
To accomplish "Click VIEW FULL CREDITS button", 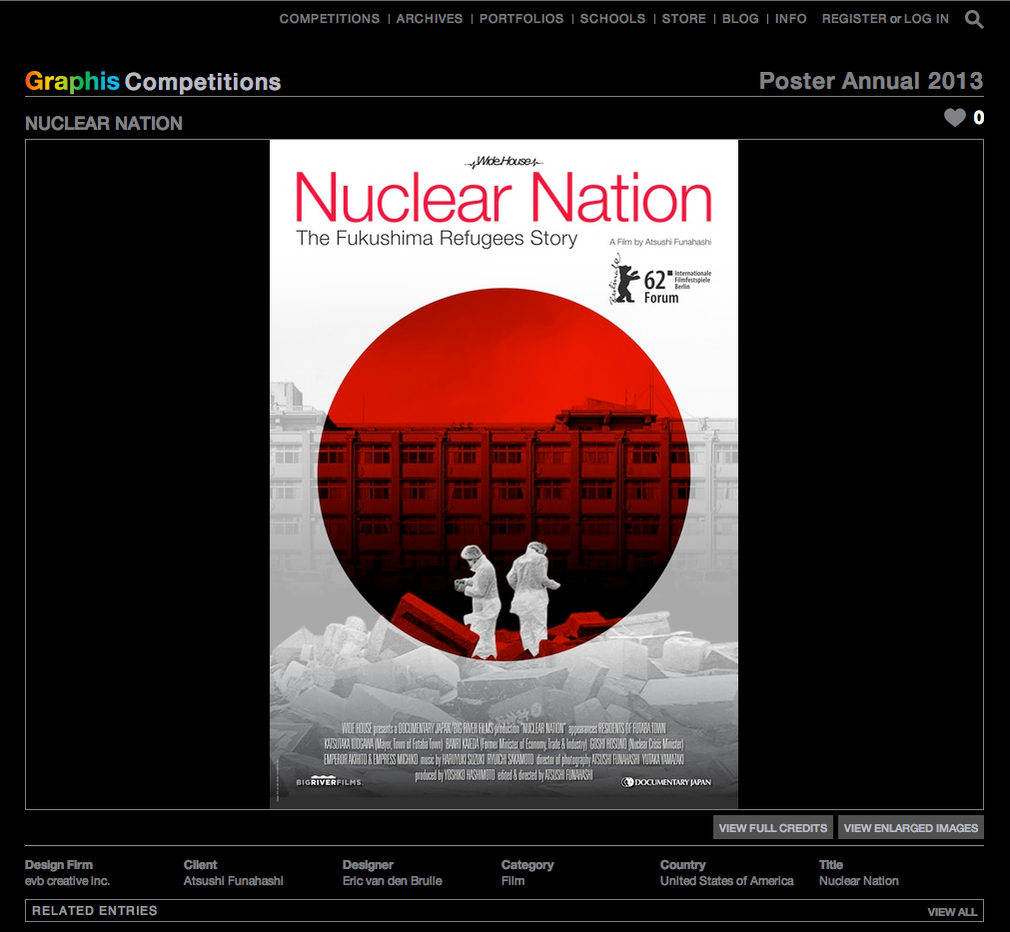I will [773, 828].
